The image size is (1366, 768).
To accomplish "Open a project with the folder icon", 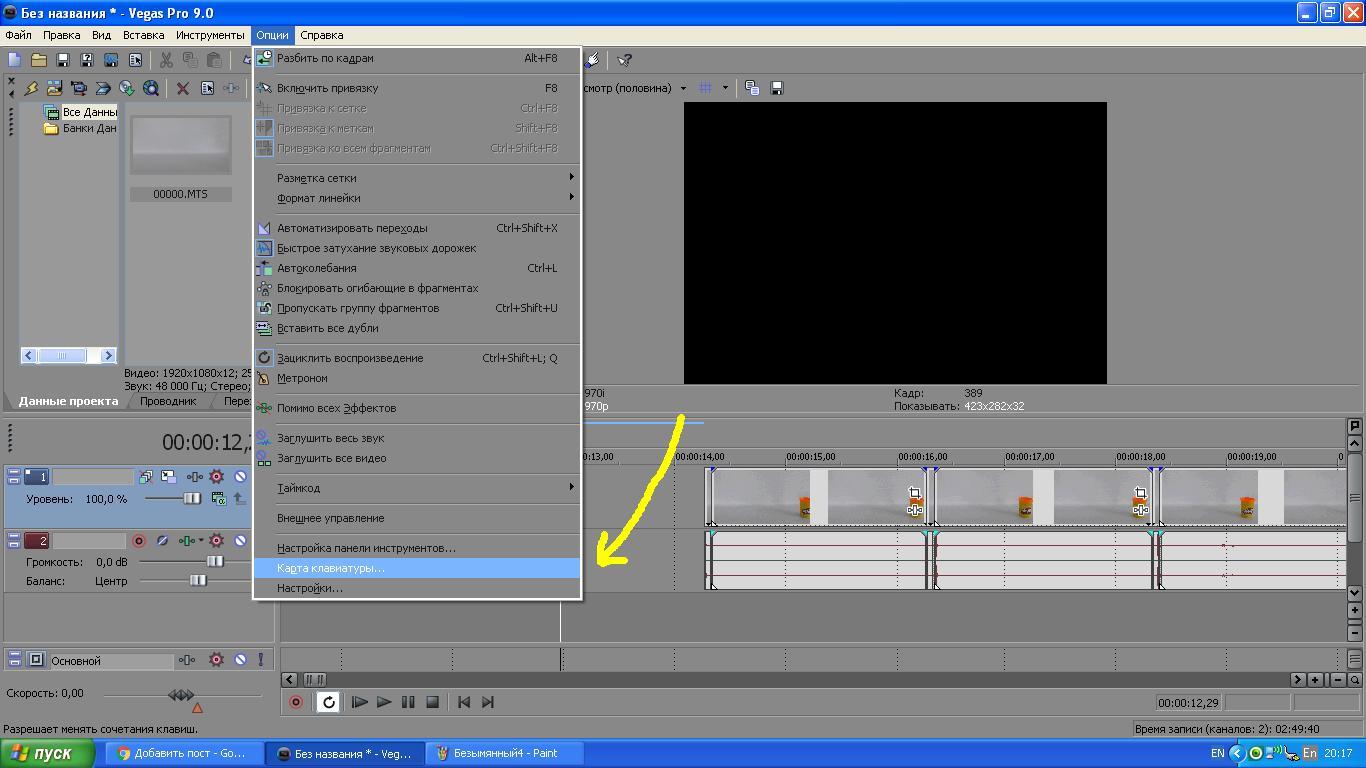I will [39, 61].
